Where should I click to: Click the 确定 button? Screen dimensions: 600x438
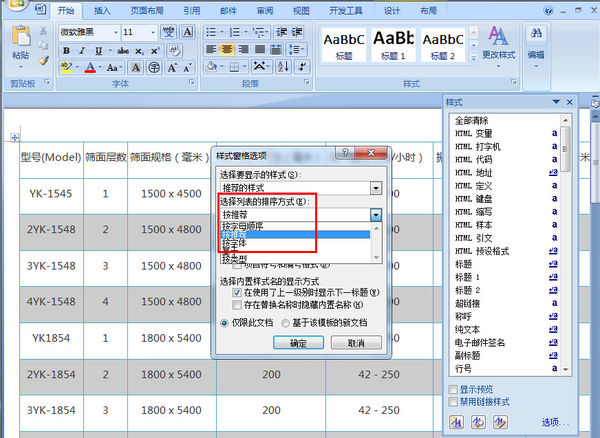point(298,343)
